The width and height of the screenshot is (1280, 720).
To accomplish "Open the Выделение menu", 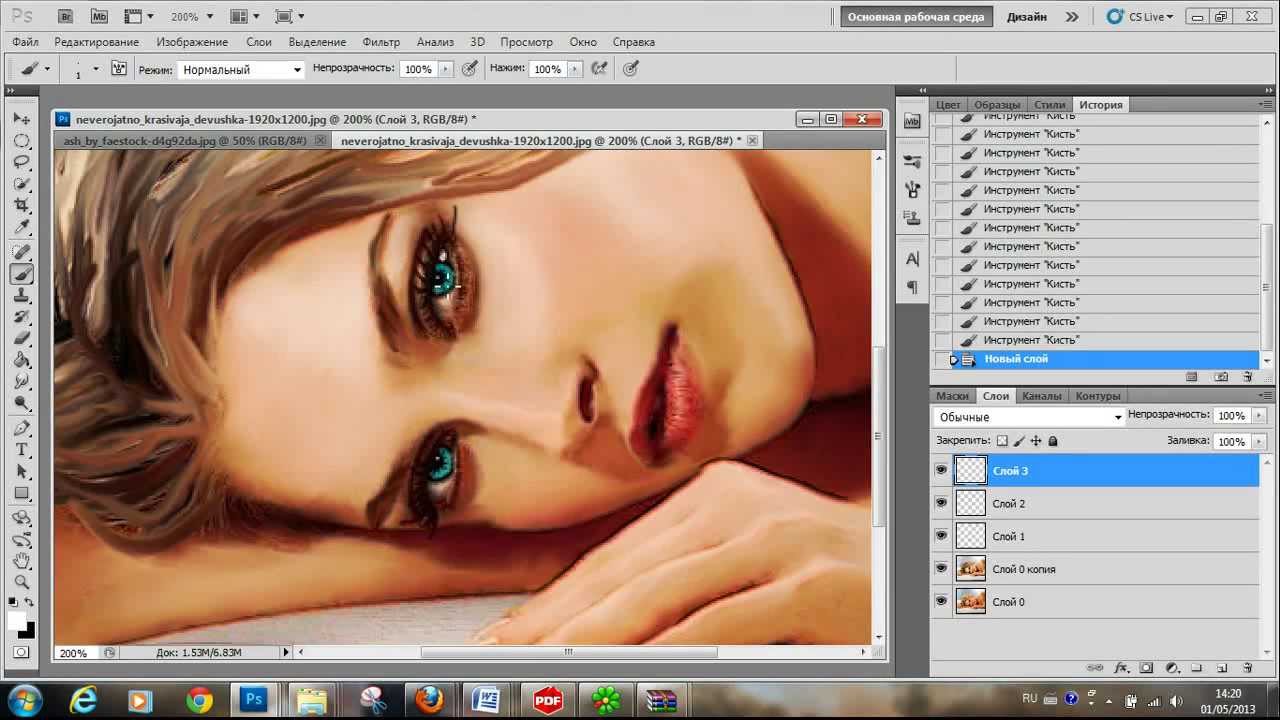I will pyautogui.click(x=317, y=42).
